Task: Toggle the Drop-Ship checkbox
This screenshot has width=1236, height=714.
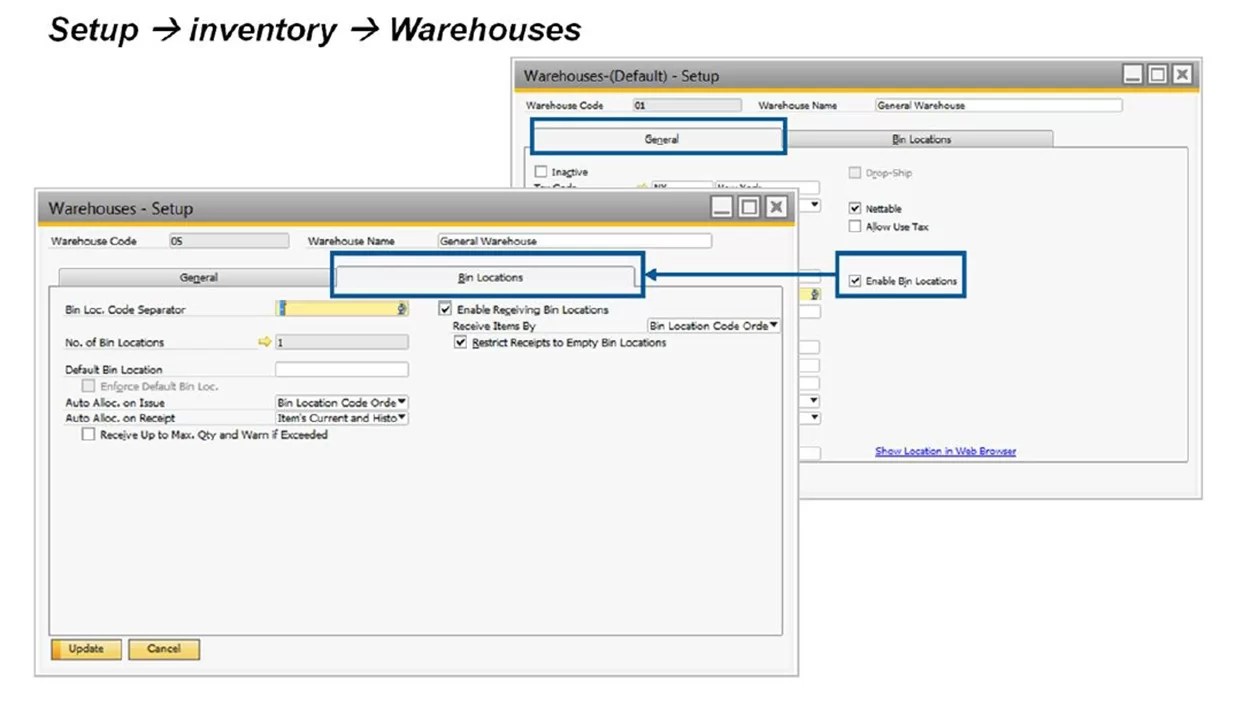Action: click(x=855, y=172)
